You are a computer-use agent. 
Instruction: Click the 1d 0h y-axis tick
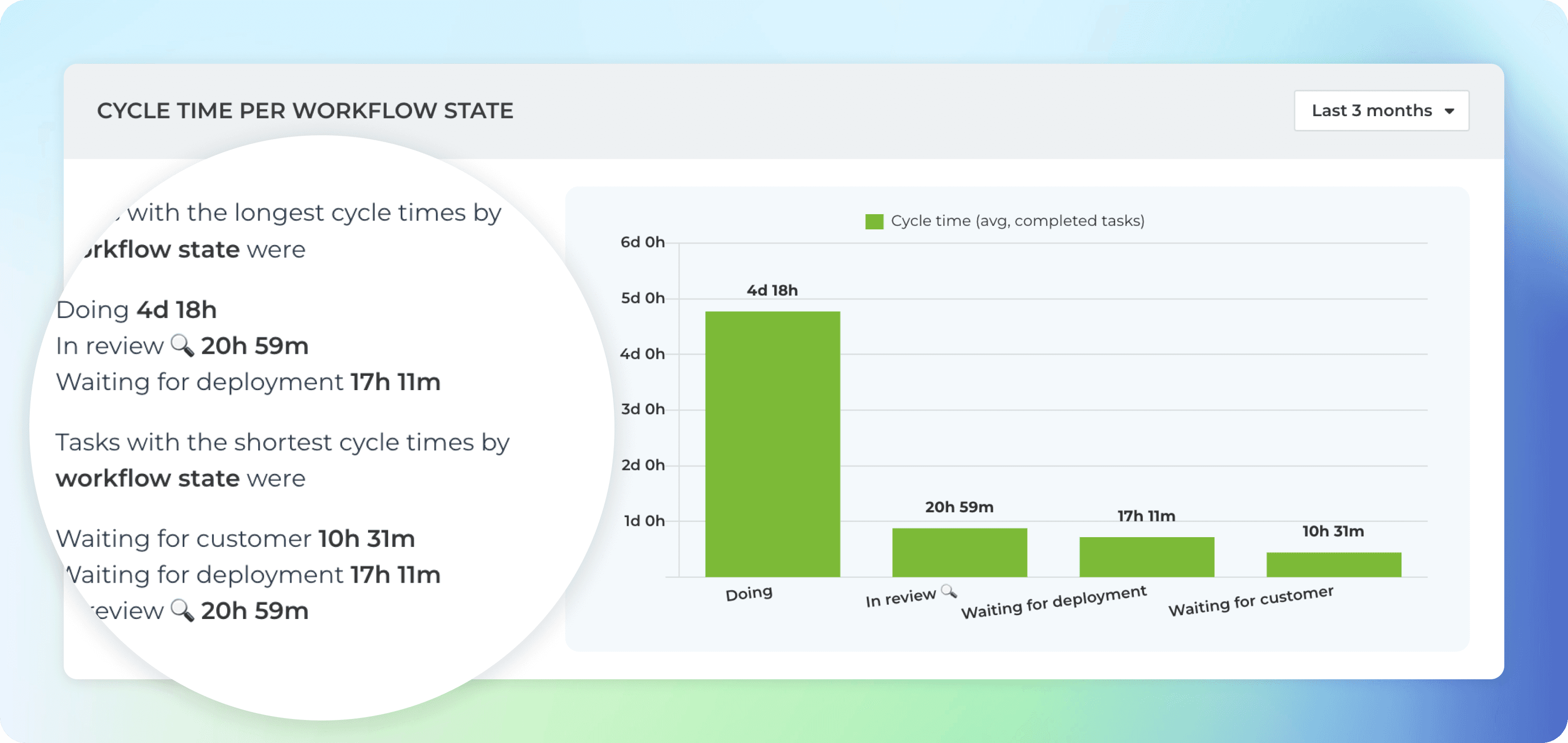(x=644, y=520)
